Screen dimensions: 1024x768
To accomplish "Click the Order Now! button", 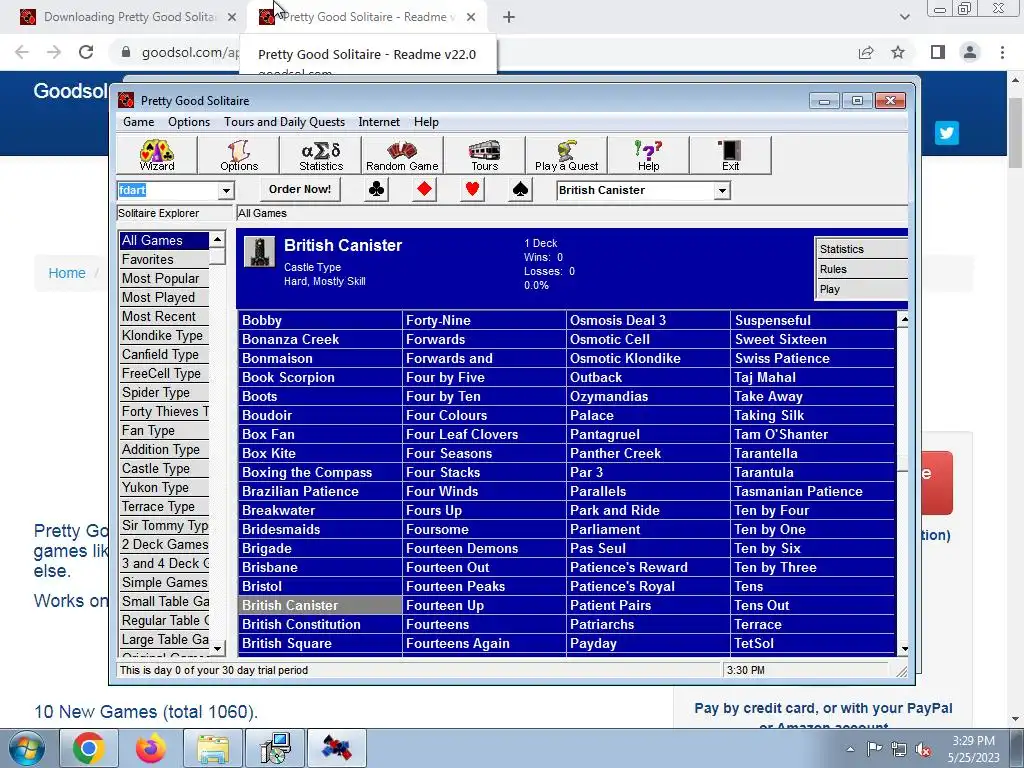I will [x=300, y=189].
